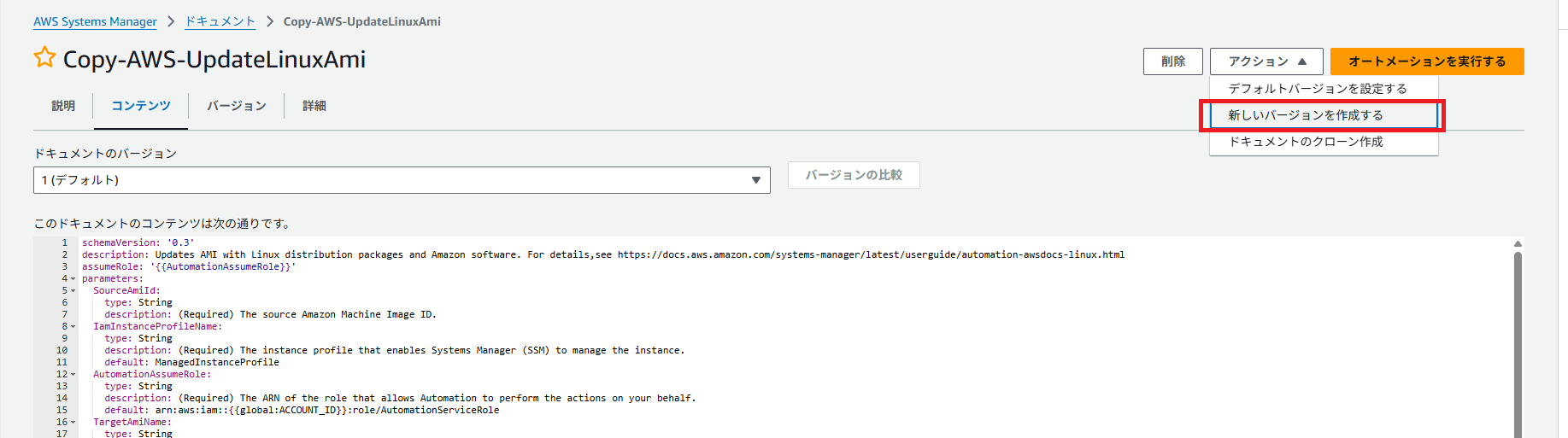The height and width of the screenshot is (438, 1568).
Task: Click the Copy-AWS-UpdateLinuxAmi page title
Action: [214, 59]
